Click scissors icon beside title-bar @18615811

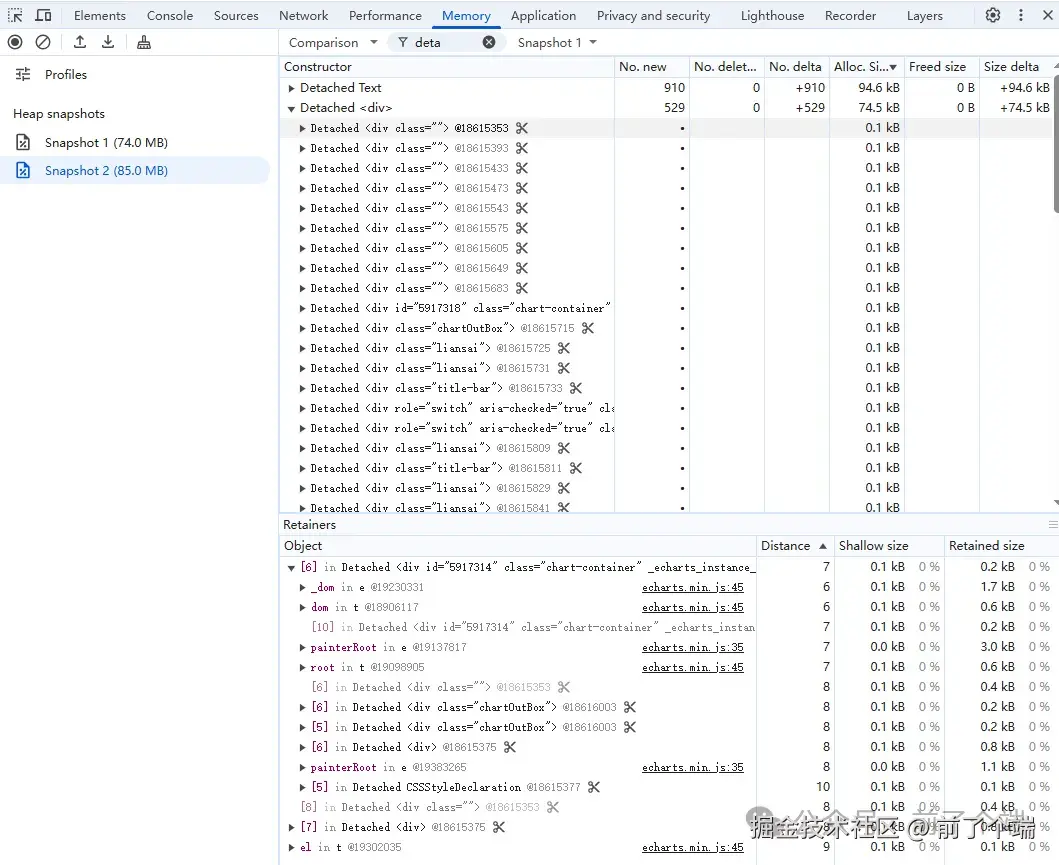pos(575,468)
